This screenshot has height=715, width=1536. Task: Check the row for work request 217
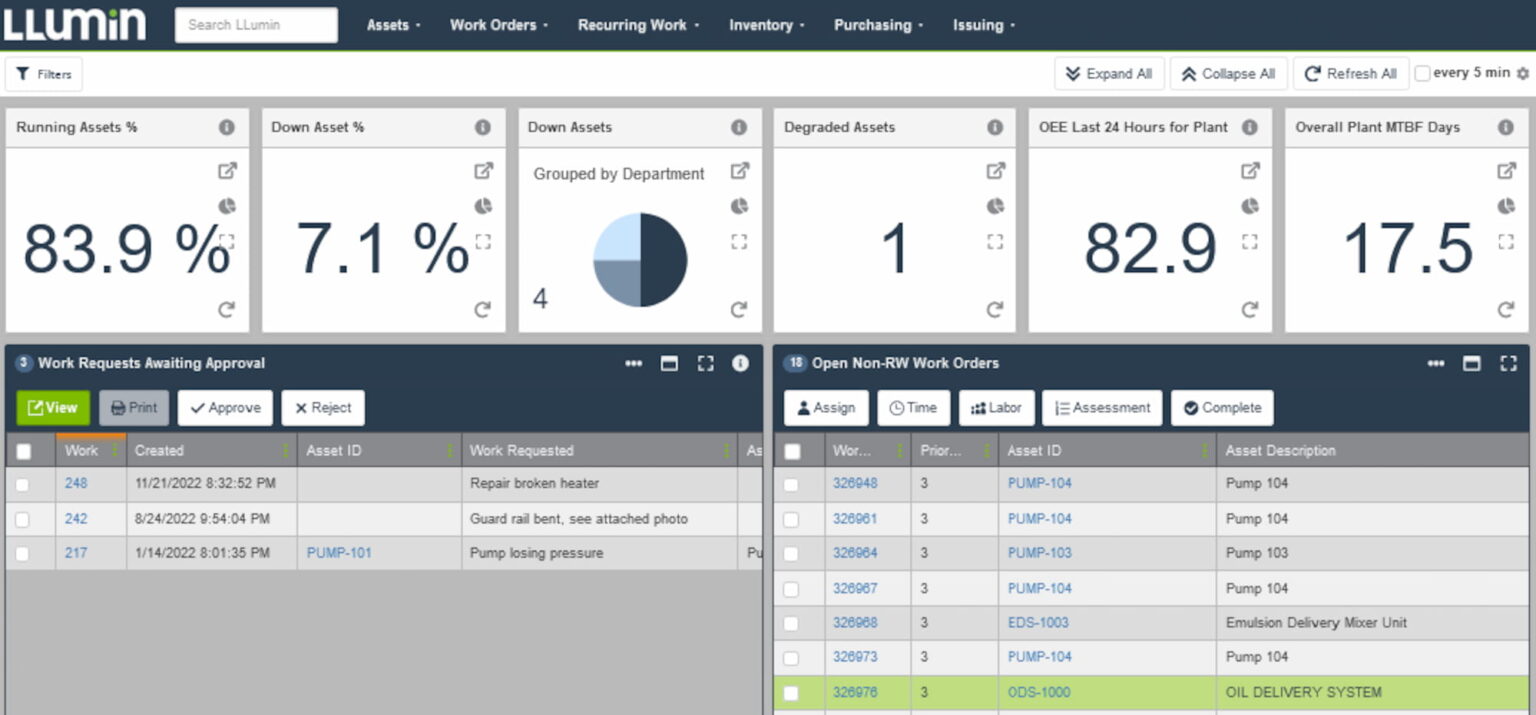tap(22, 553)
